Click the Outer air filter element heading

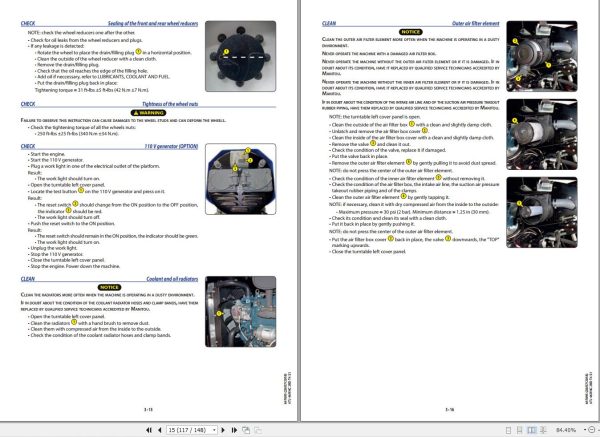(476, 23)
